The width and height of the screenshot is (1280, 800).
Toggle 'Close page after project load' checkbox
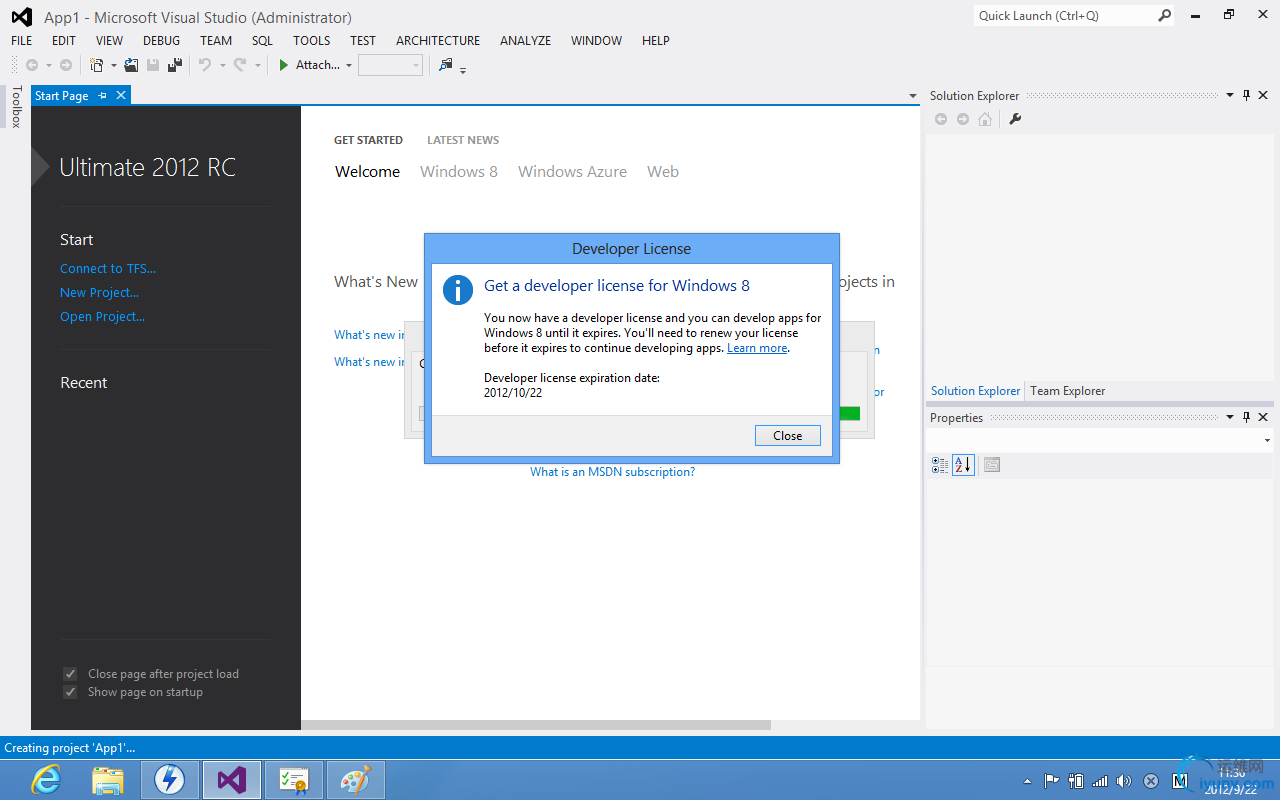click(70, 674)
